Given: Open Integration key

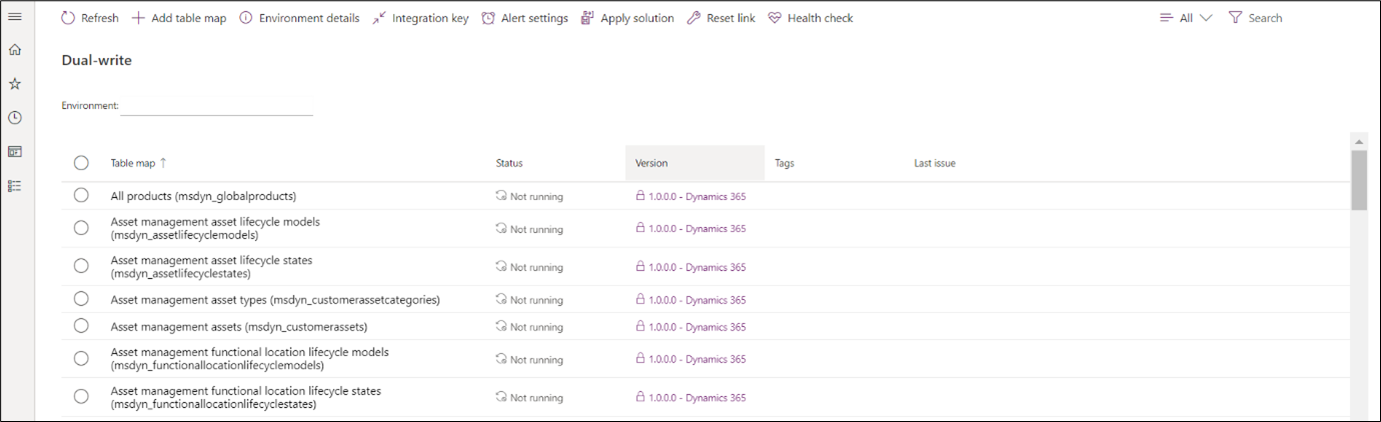Looking at the screenshot, I should coord(420,18).
